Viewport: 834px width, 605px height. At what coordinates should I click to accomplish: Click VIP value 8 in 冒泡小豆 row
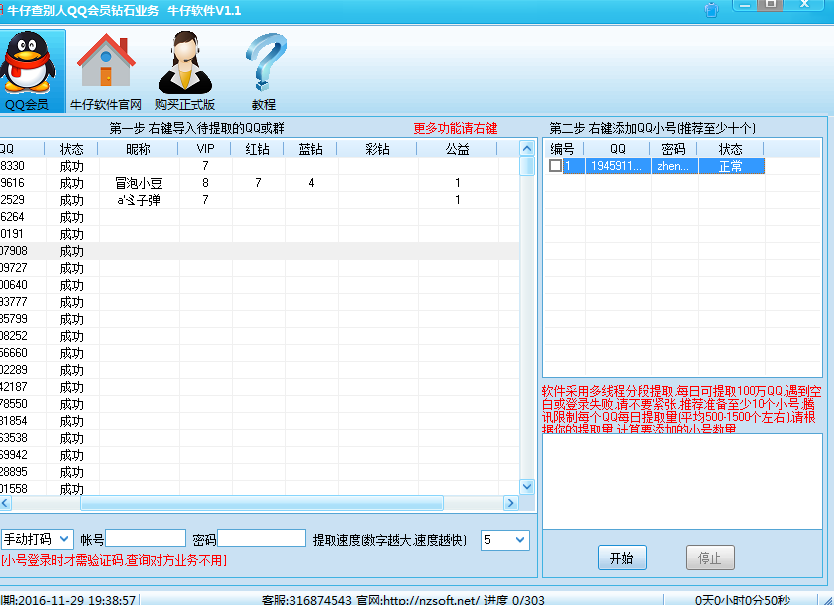point(205,183)
